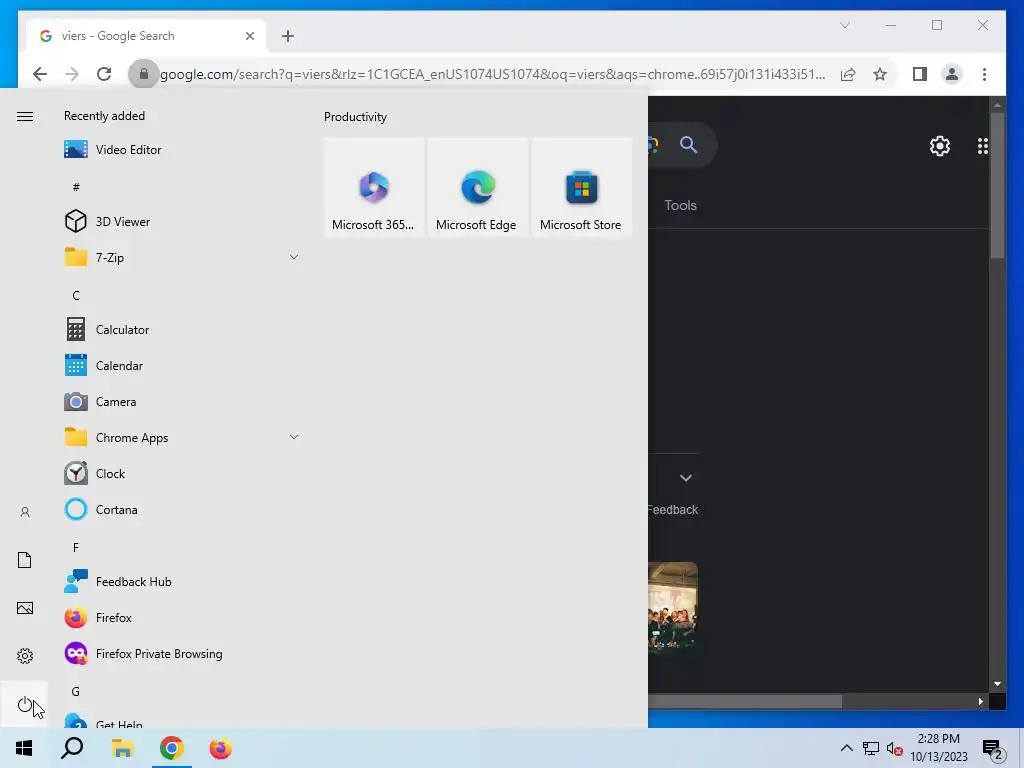This screenshot has height=768, width=1024.
Task: Click the network tray icon
Action: (x=871, y=748)
